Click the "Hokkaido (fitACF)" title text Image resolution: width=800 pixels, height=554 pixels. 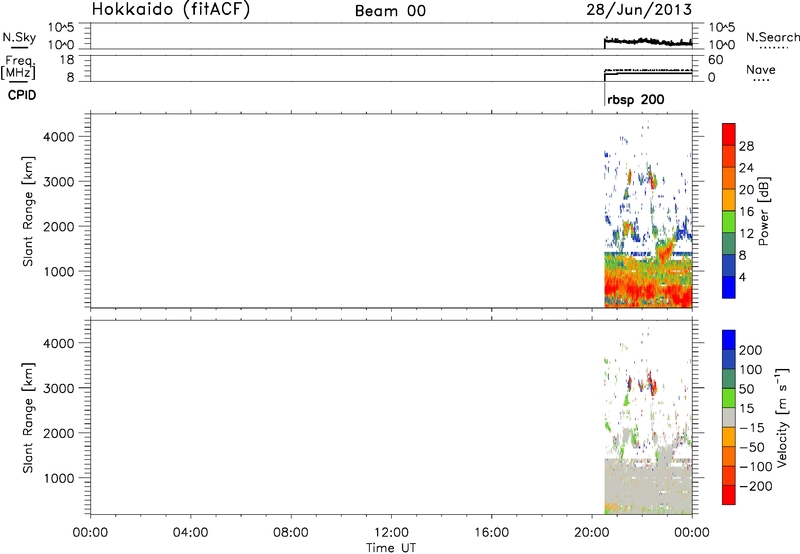coord(171,10)
